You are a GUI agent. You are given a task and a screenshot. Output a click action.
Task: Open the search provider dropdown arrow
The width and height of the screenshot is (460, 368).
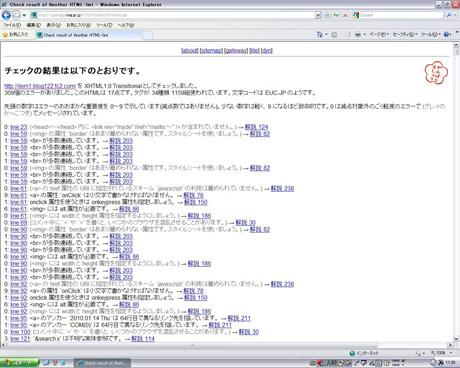tap(455, 15)
